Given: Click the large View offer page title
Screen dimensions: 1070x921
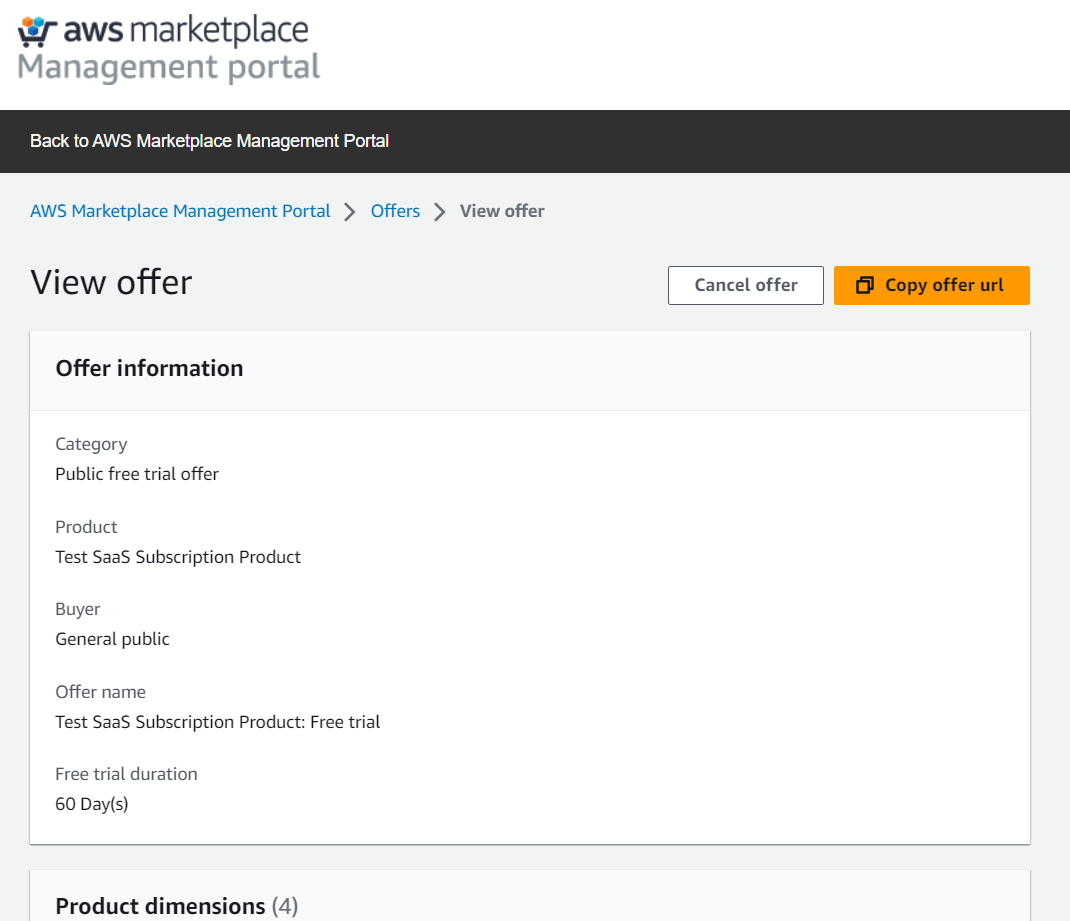Looking at the screenshot, I should pos(111,282).
